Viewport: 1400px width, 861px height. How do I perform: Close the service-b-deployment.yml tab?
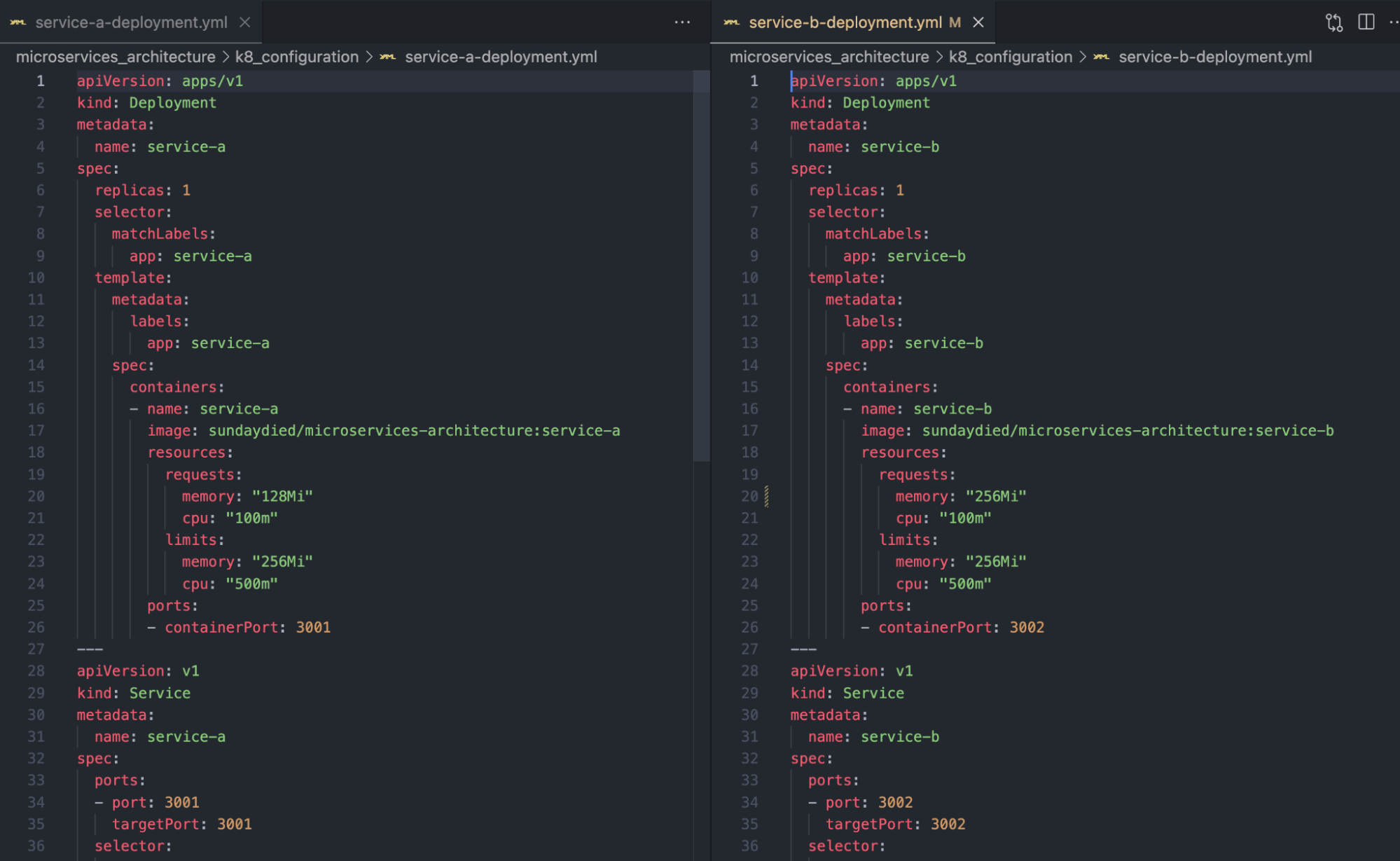click(x=978, y=22)
